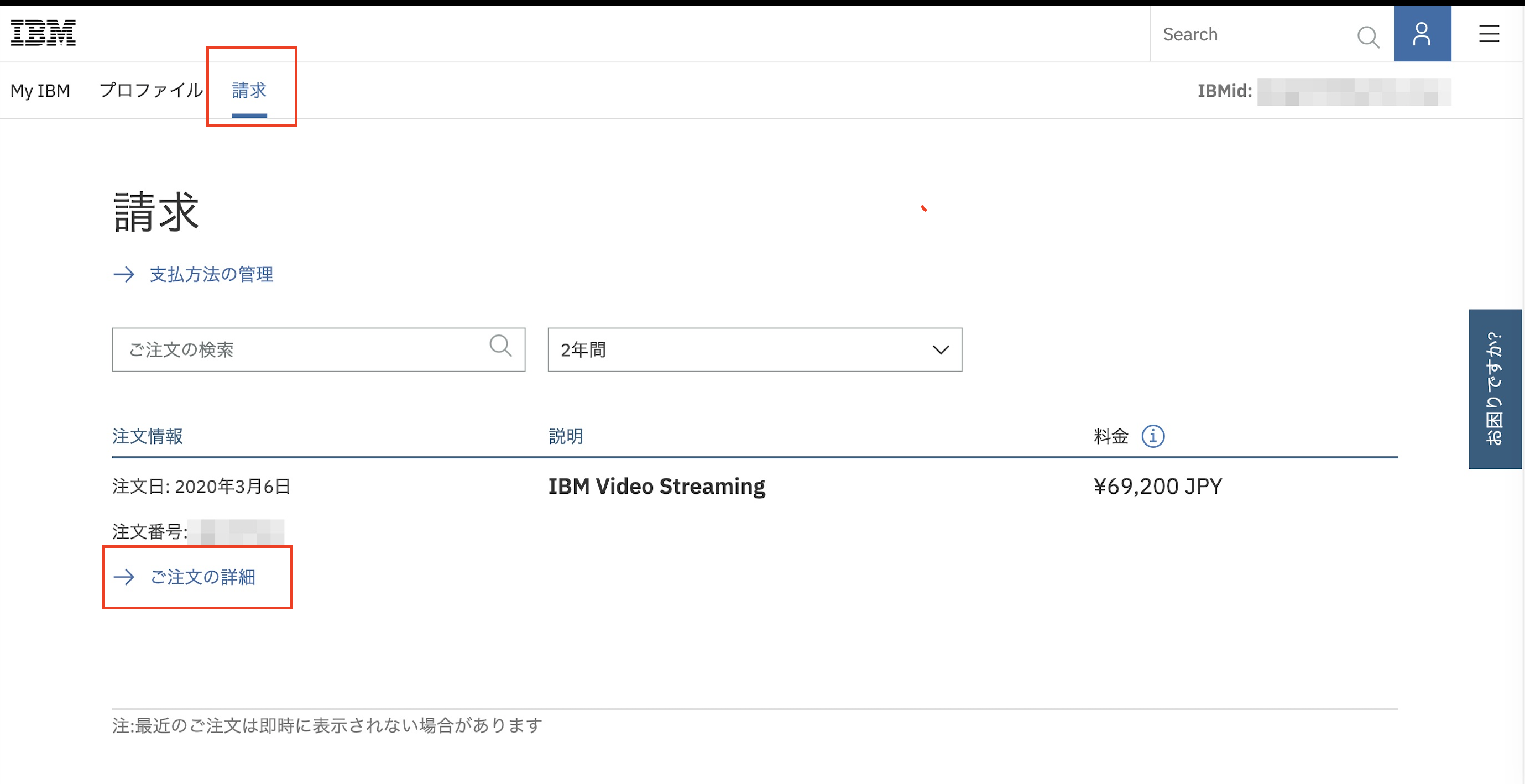The width and height of the screenshot is (1525, 784).
Task: Click the お困りですか? help button
Action: 1495,389
